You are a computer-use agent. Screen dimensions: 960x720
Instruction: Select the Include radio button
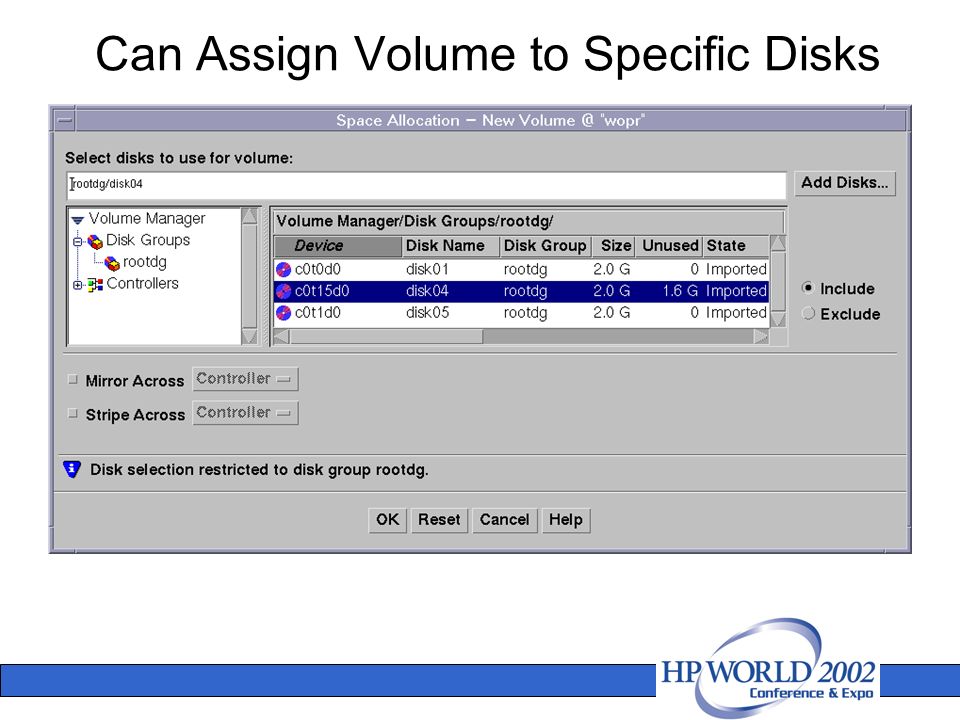point(808,288)
